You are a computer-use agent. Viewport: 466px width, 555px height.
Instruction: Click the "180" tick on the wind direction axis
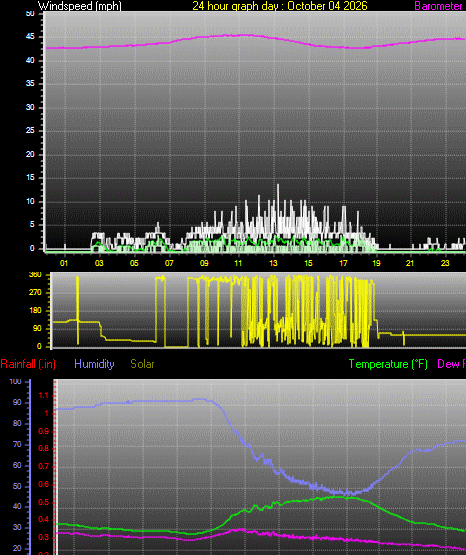[x=35, y=310]
